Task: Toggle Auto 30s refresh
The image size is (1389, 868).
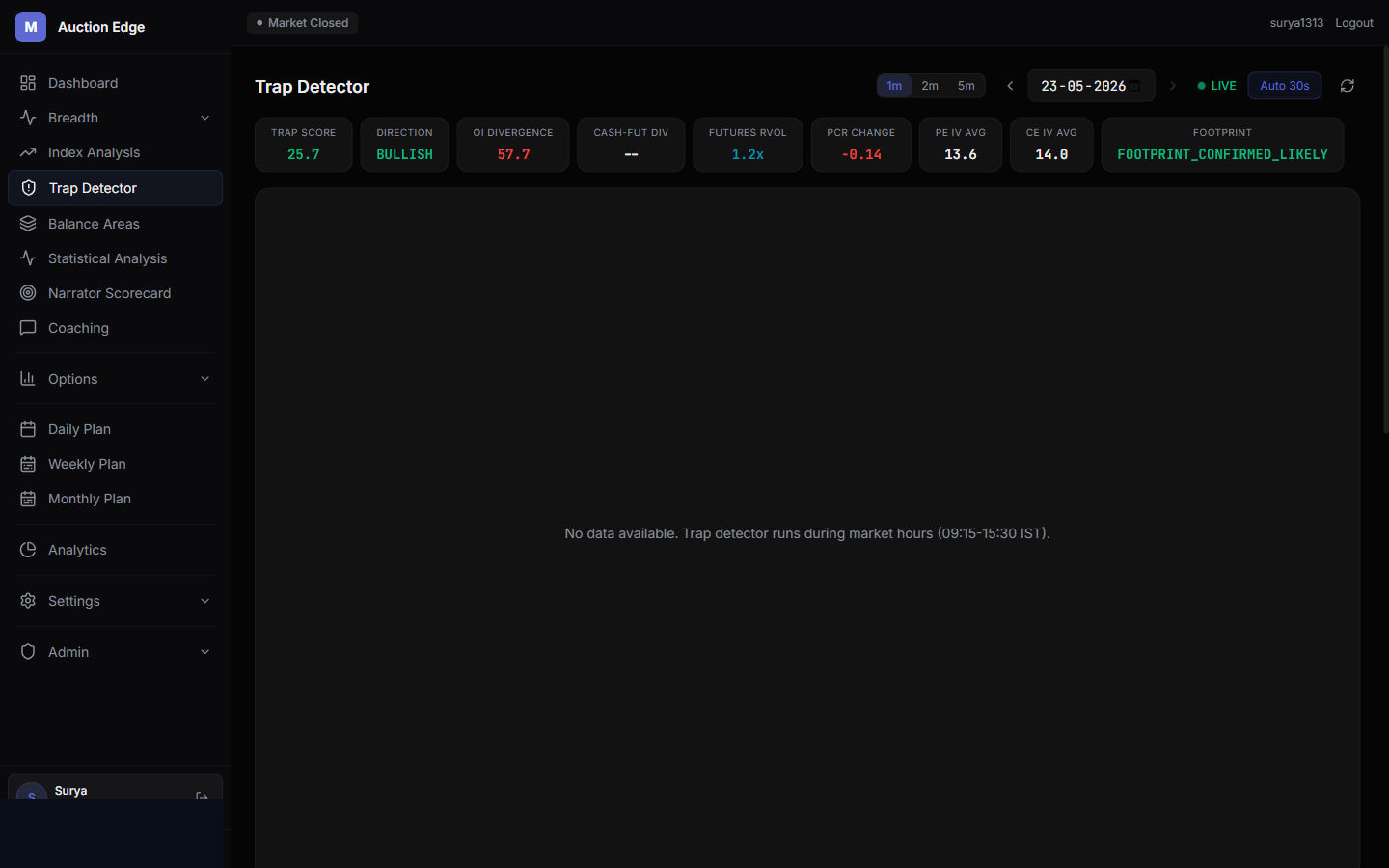Action: click(x=1285, y=86)
